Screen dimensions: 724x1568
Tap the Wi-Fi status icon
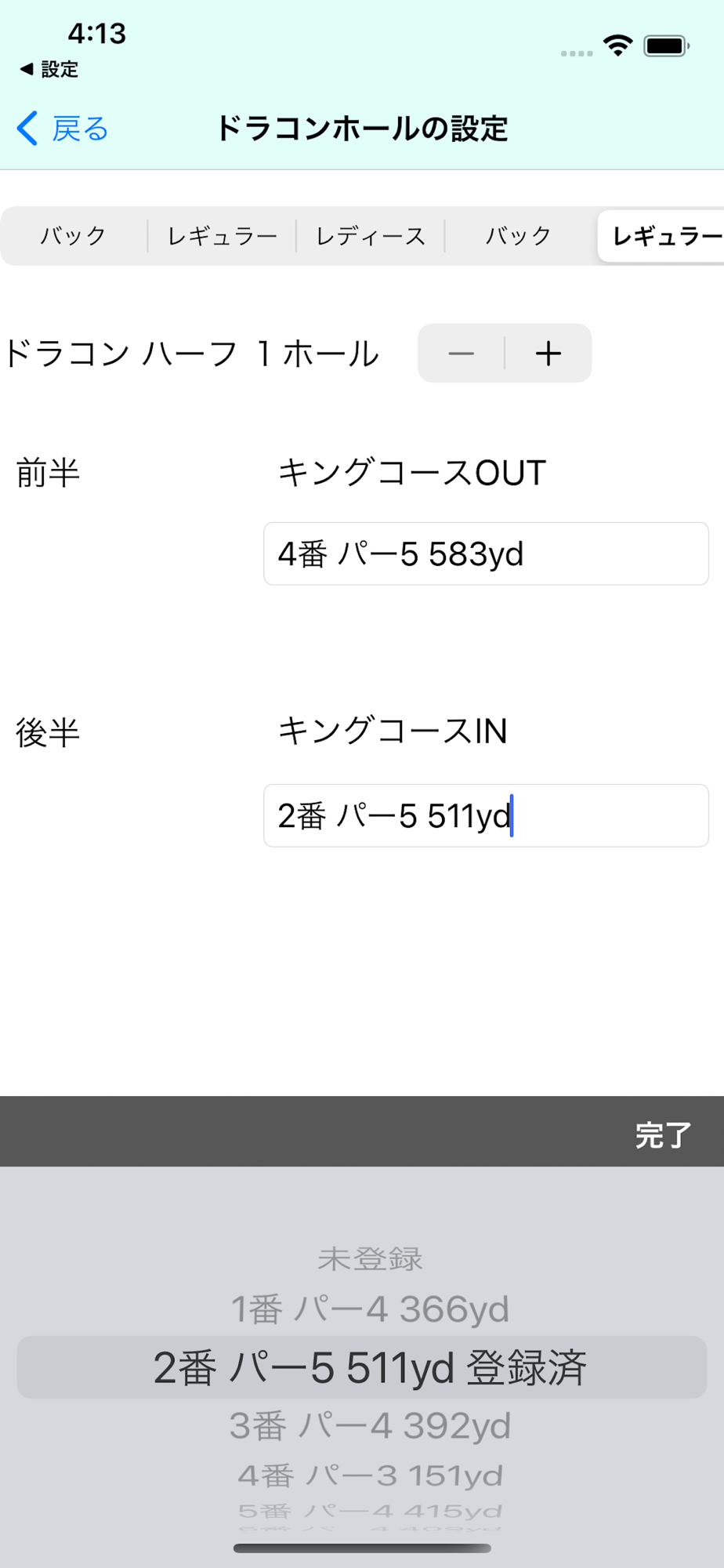[618, 45]
